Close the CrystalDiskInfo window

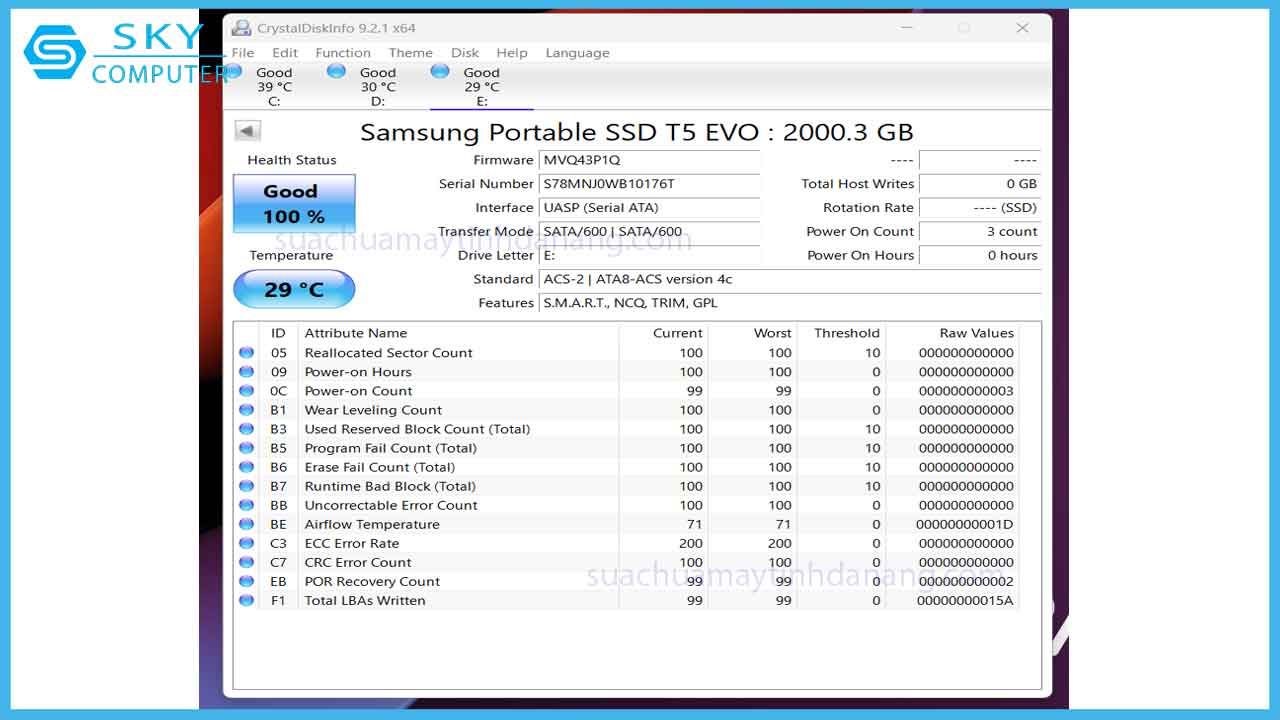click(x=1022, y=28)
